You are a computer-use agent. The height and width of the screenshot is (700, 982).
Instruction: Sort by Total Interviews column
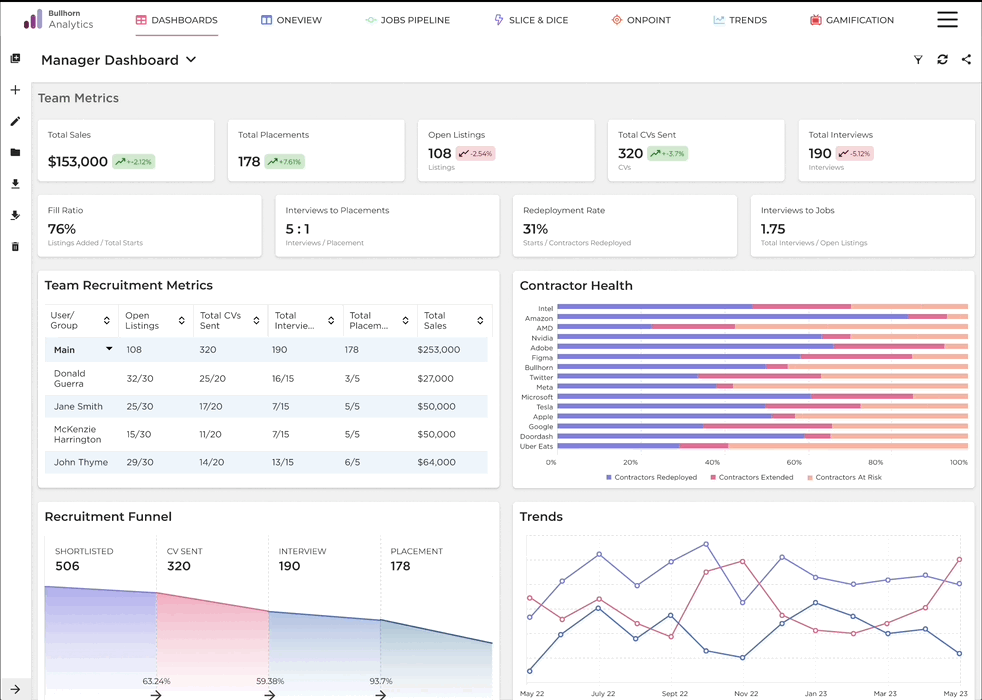(331, 321)
